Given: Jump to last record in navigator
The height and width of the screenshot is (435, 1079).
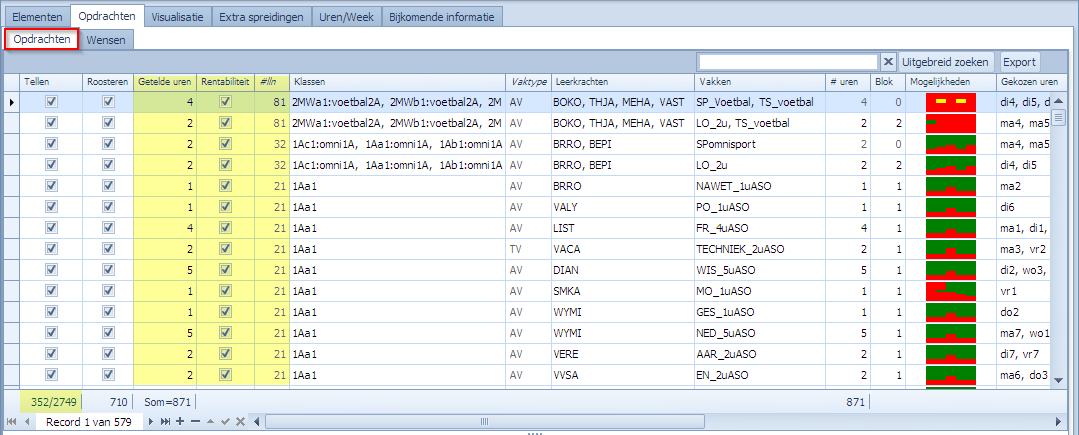Looking at the screenshot, I should click(x=165, y=421).
